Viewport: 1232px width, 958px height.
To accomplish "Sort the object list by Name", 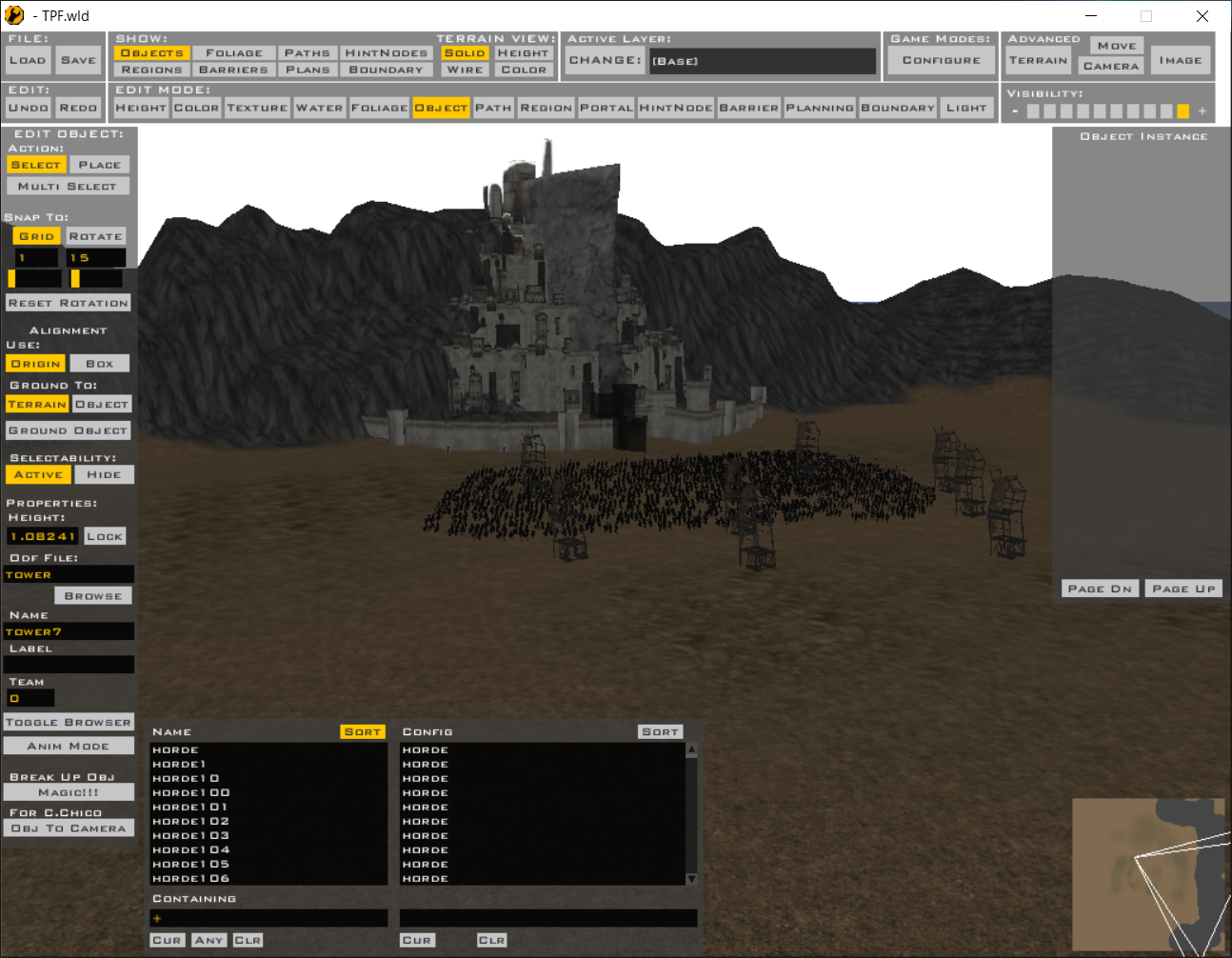I will 363,731.
